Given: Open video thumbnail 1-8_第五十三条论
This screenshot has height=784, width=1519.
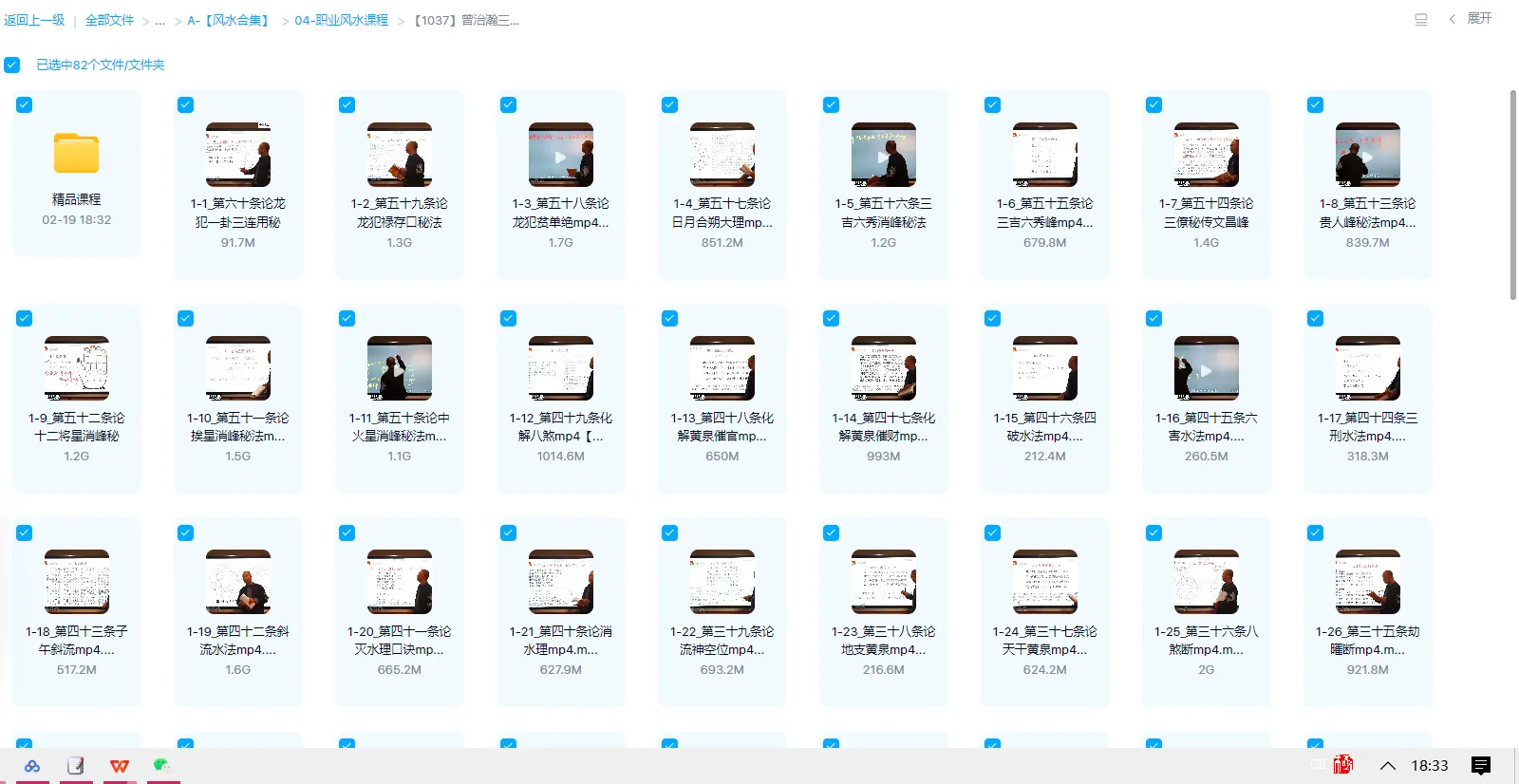Looking at the screenshot, I should pyautogui.click(x=1368, y=155).
